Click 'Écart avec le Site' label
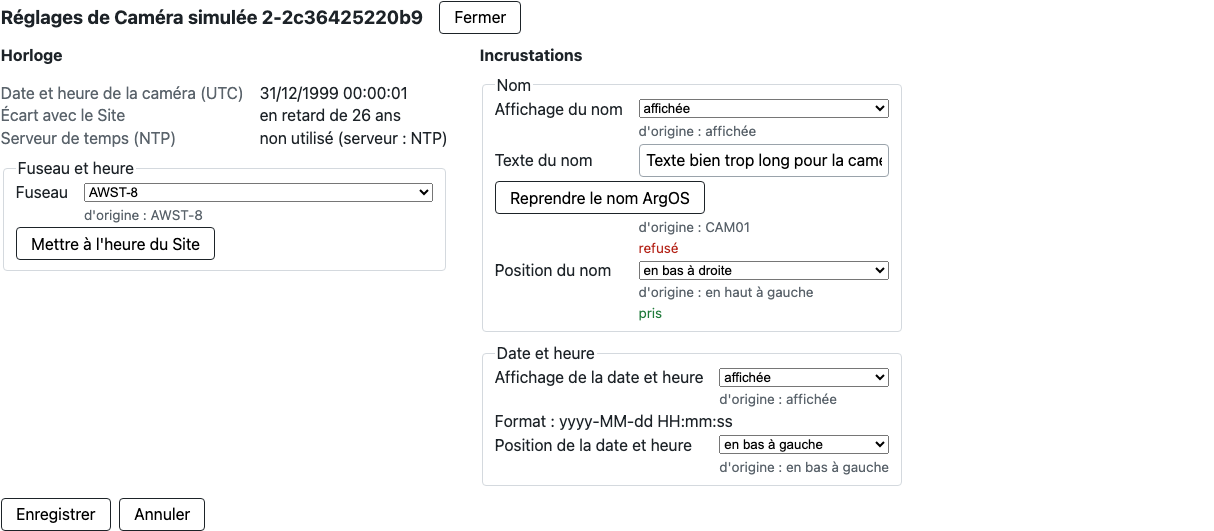The width and height of the screenshot is (1214, 531). click(63, 115)
